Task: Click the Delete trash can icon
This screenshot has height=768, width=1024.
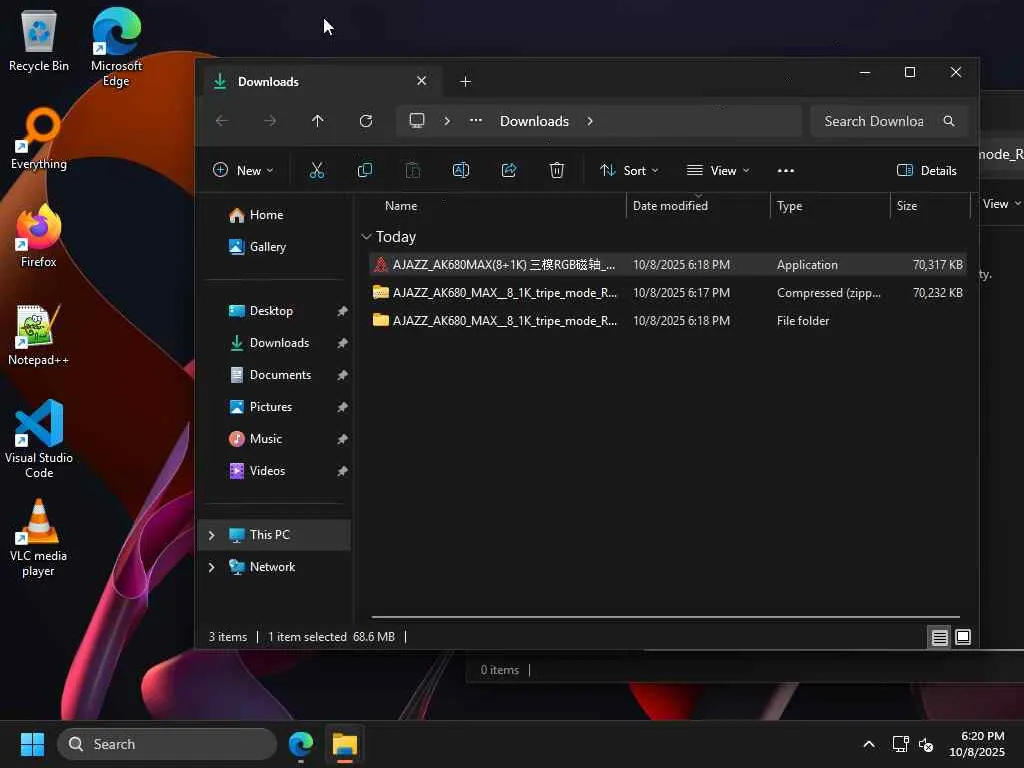Action: coord(557,170)
